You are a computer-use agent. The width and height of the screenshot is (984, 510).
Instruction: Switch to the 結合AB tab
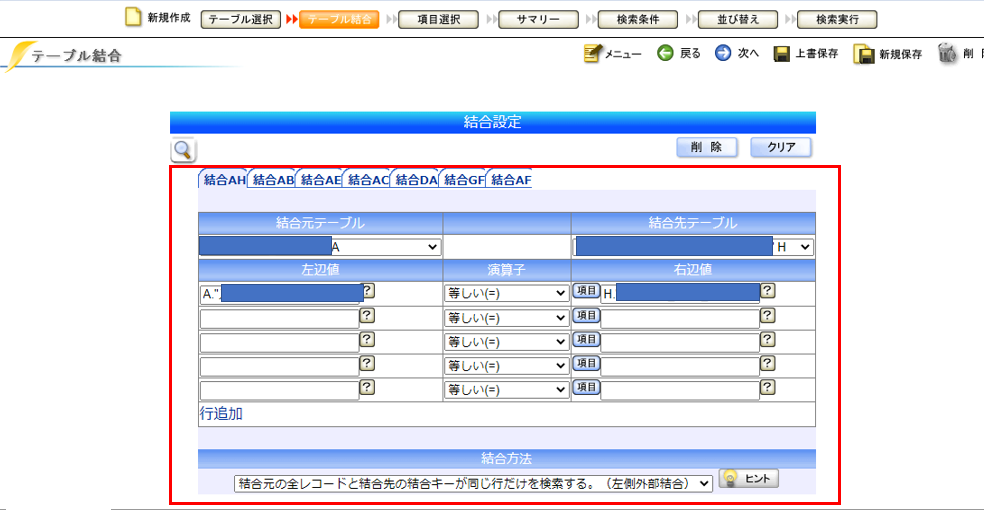272,179
